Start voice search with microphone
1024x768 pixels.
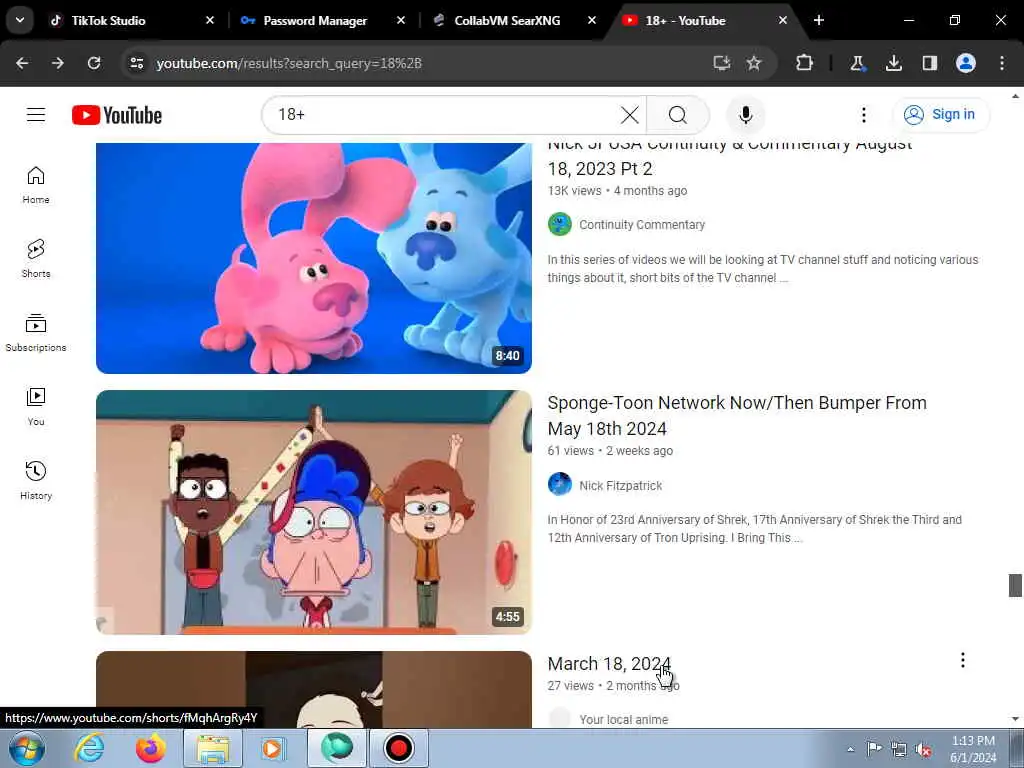pyautogui.click(x=745, y=115)
